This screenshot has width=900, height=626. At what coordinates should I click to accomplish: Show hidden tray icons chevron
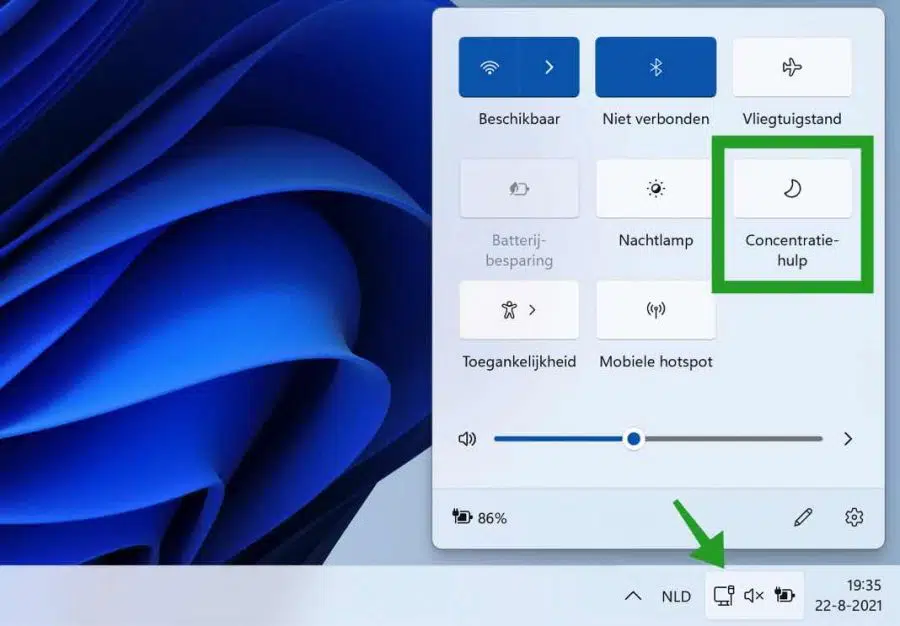(633, 596)
